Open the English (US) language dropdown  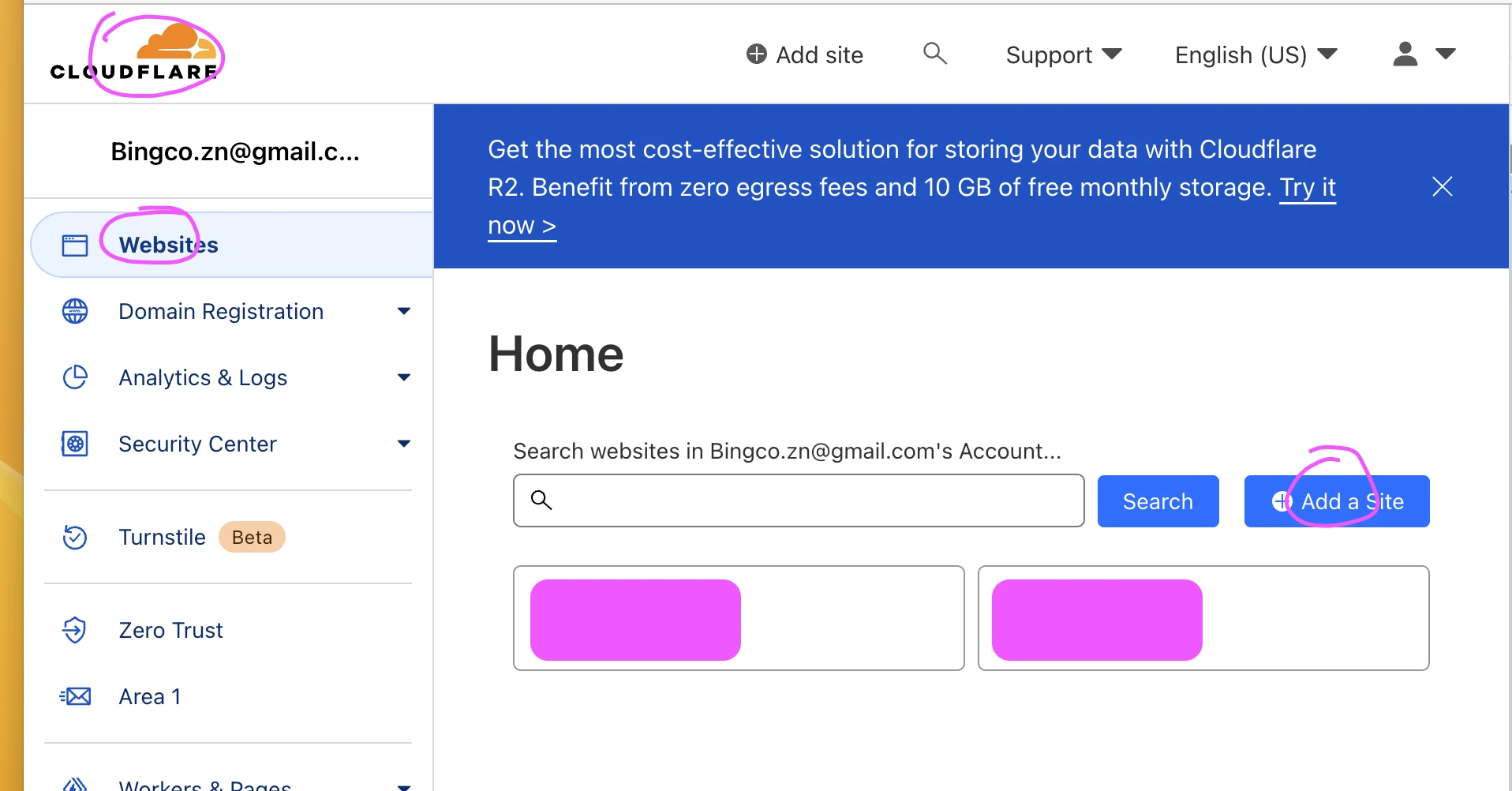[x=1256, y=54]
